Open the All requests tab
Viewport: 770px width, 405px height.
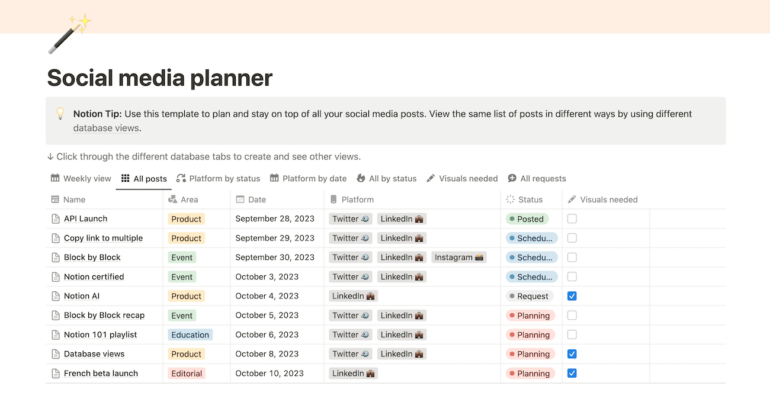tap(537, 178)
